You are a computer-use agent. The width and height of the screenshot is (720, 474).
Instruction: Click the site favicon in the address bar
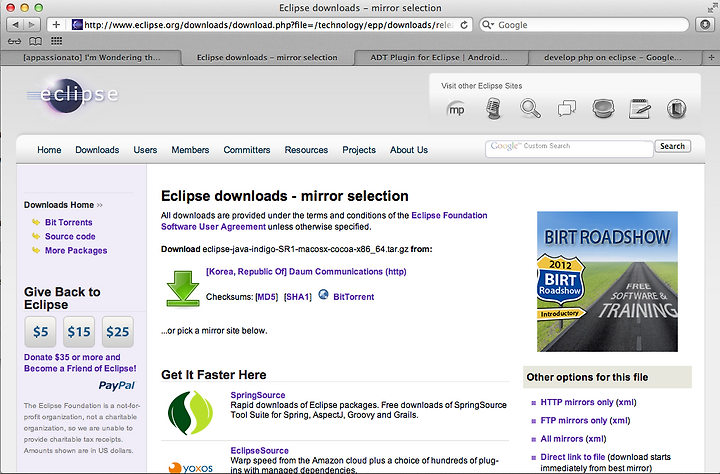77,25
